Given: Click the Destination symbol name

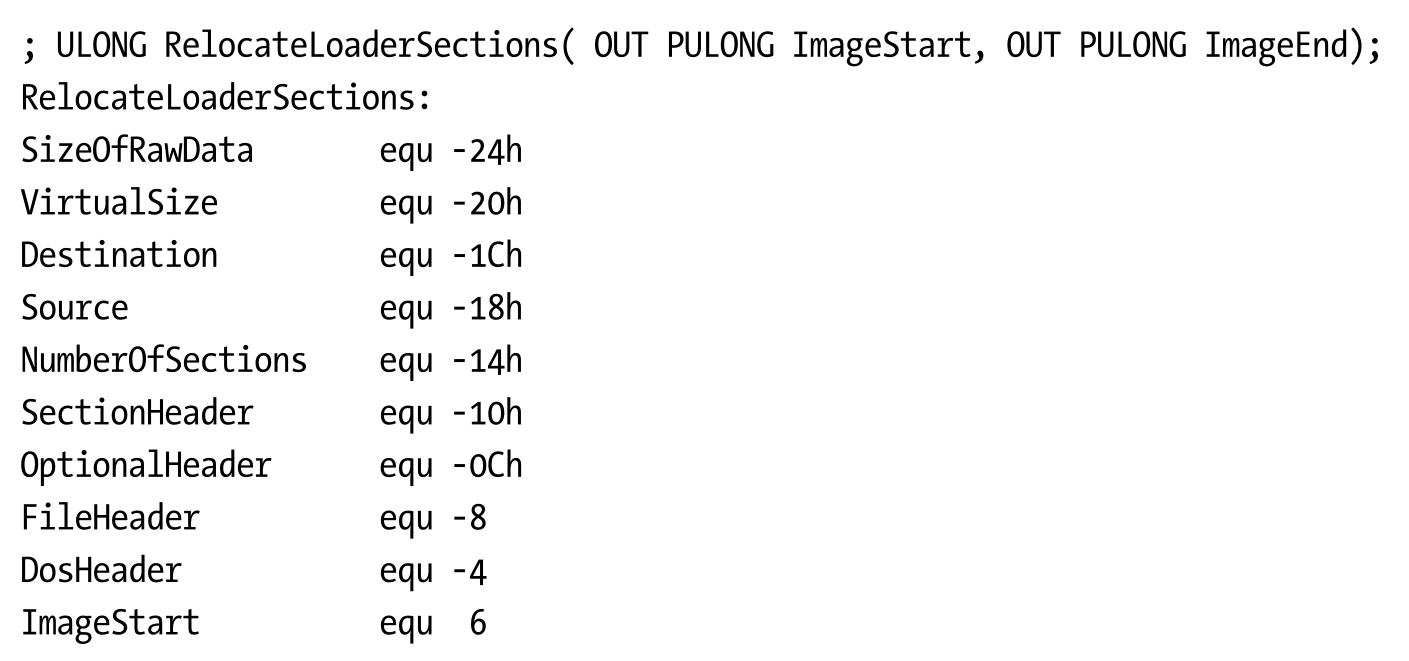Looking at the screenshot, I should pyautogui.click(x=119, y=255).
